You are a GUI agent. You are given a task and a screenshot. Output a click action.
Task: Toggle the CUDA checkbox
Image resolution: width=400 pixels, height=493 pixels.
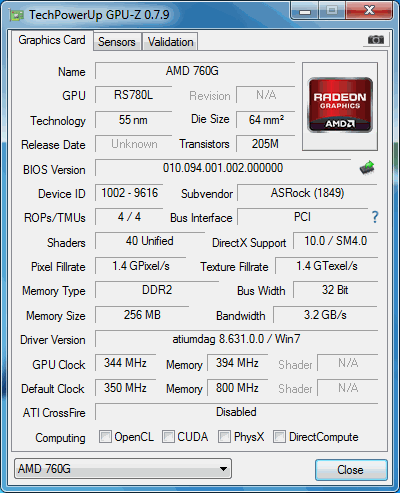(x=168, y=436)
